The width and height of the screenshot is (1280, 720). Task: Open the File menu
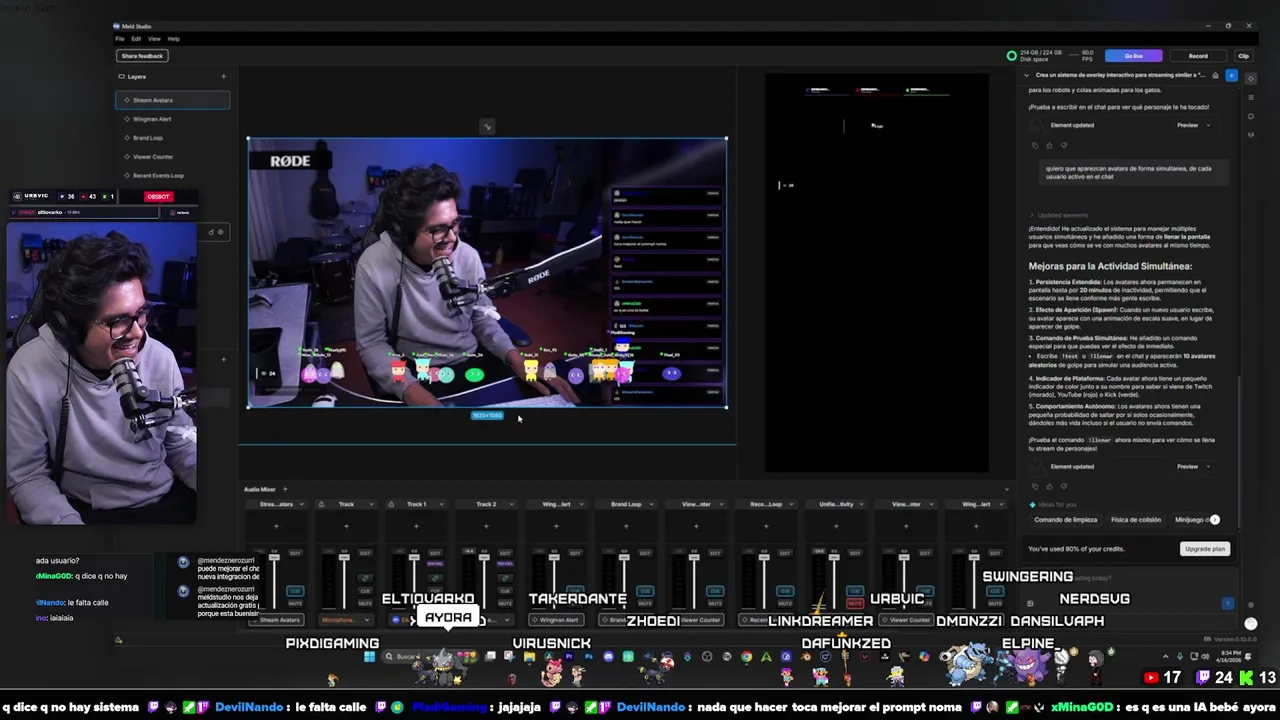119,39
